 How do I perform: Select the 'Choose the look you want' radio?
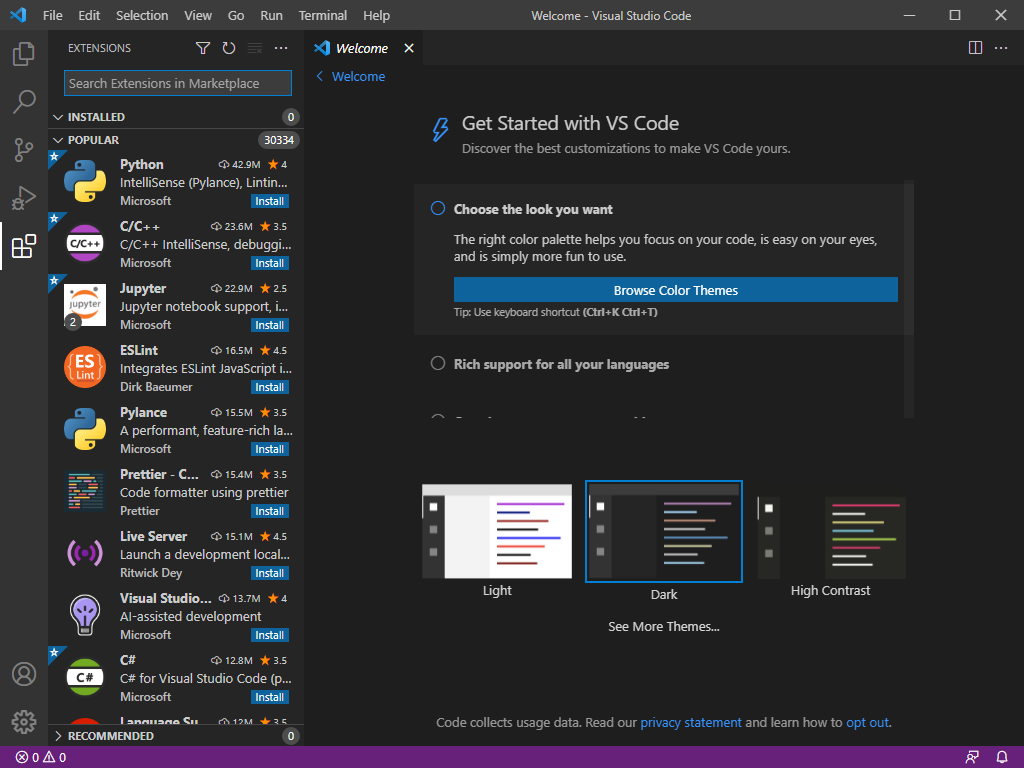tap(438, 208)
